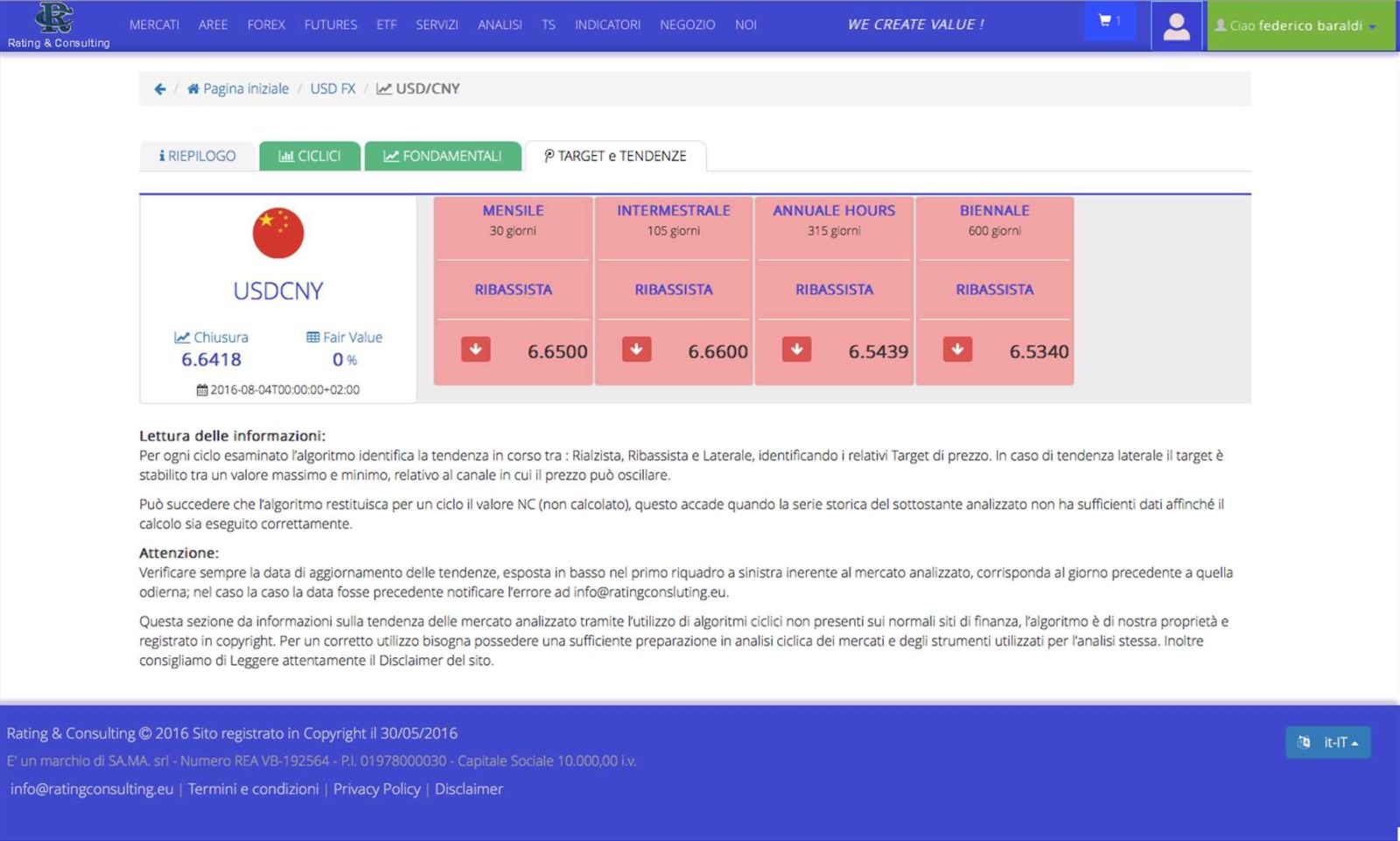Click the red down arrow under INTERMESTRALE
The width and height of the screenshot is (1400, 841).
(x=636, y=349)
